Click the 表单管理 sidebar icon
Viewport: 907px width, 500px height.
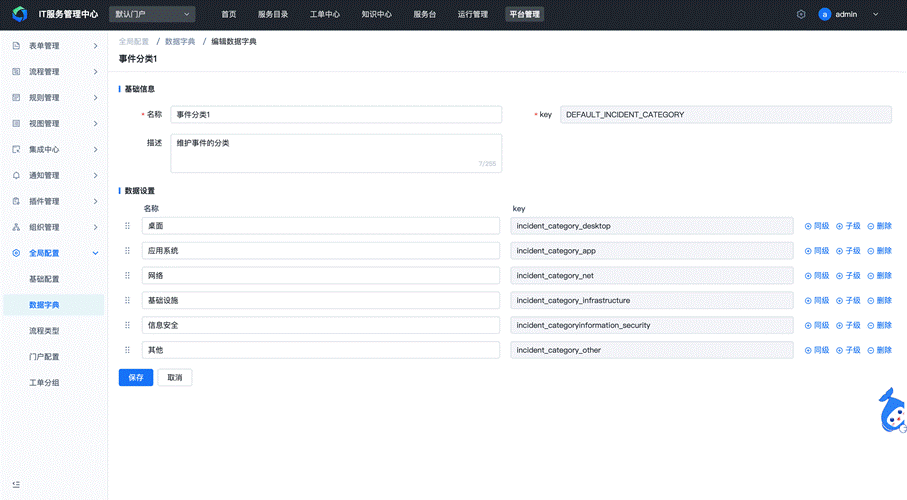pos(16,46)
